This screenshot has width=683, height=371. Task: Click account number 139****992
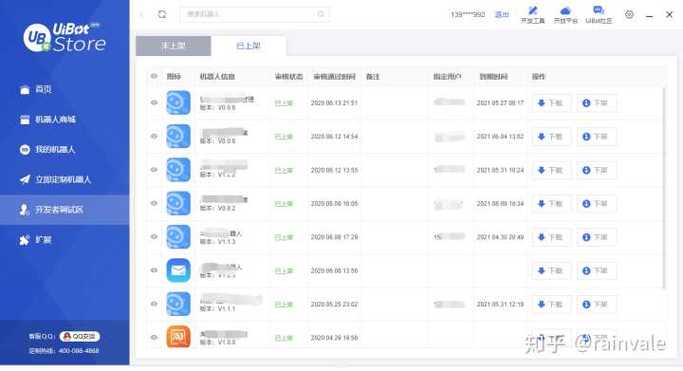click(467, 14)
